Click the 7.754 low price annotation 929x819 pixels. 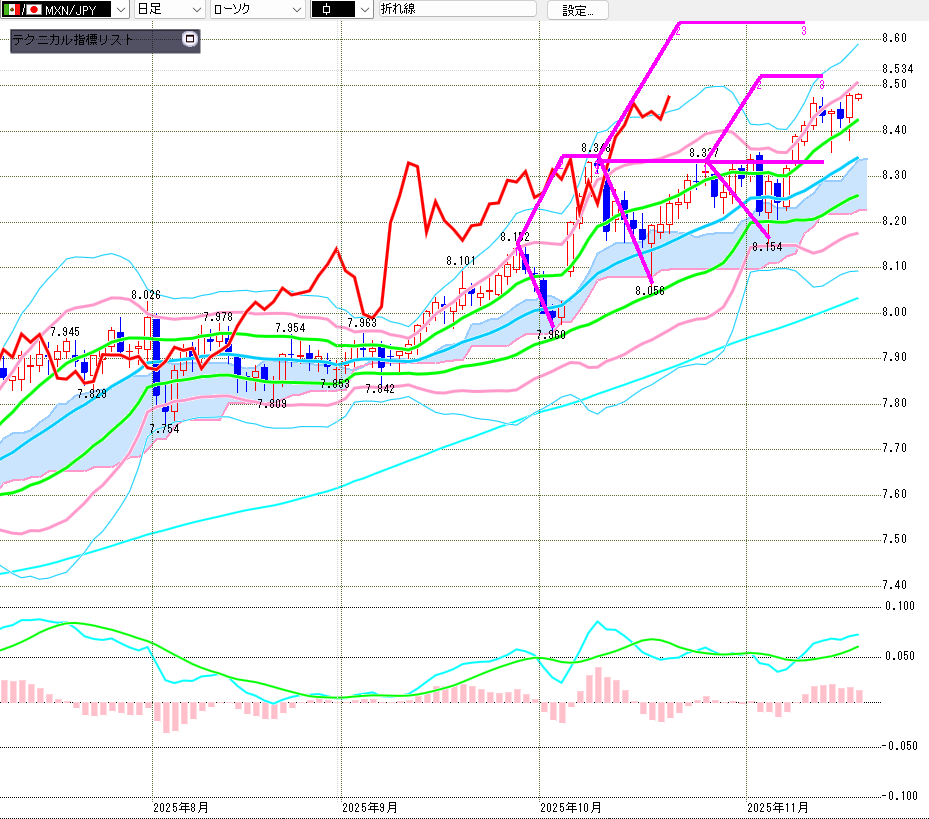(164, 429)
